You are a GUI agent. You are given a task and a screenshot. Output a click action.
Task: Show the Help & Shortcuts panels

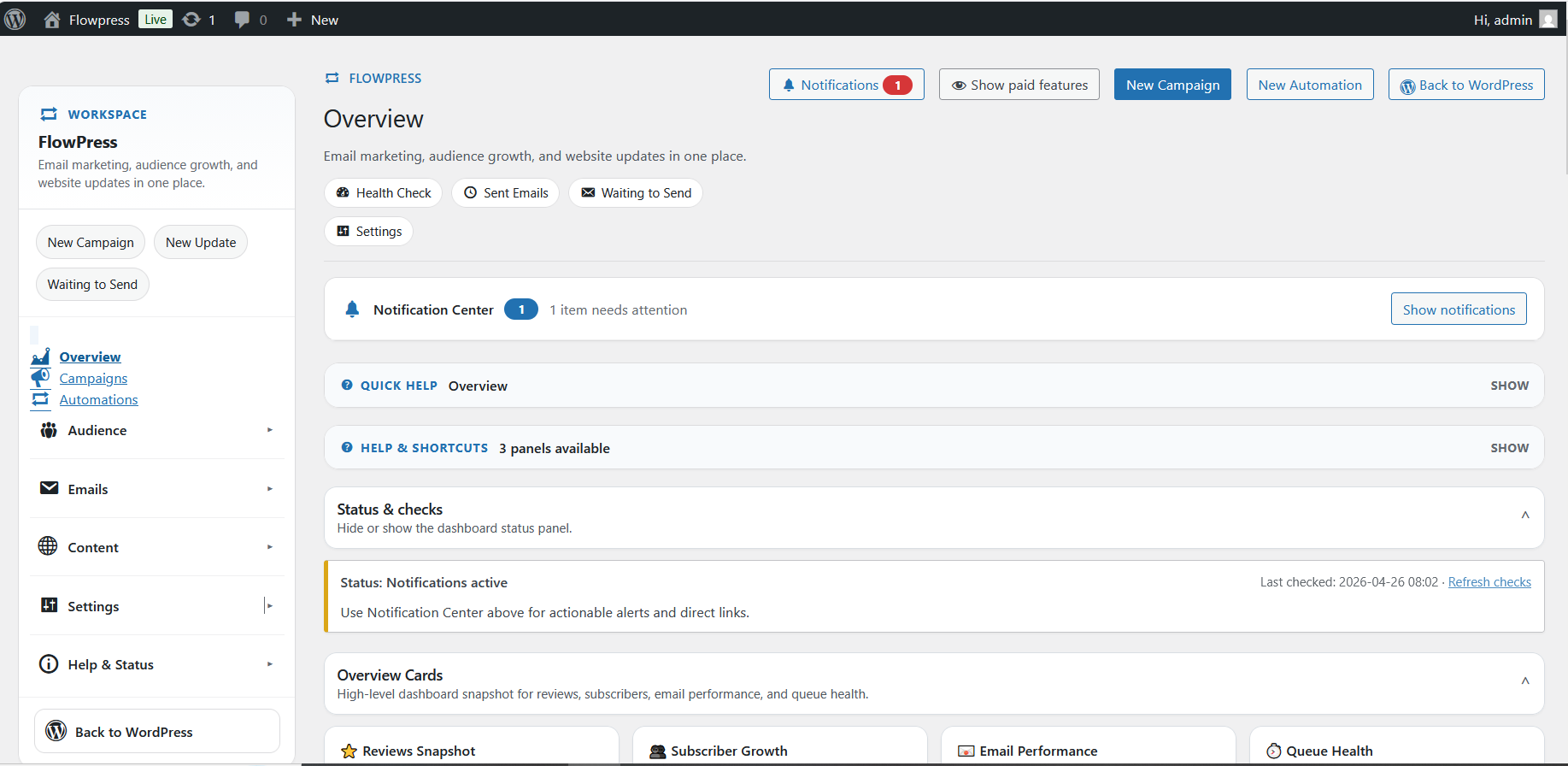point(1509,448)
